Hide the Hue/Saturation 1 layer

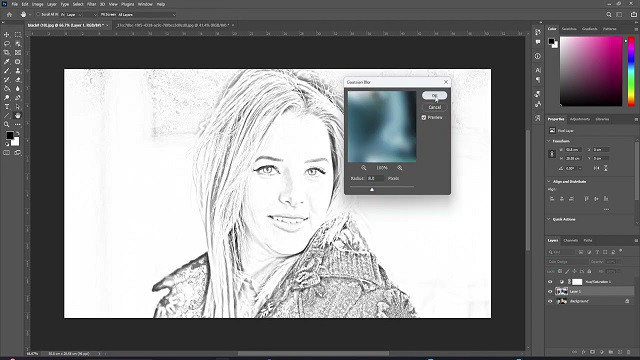[550, 282]
